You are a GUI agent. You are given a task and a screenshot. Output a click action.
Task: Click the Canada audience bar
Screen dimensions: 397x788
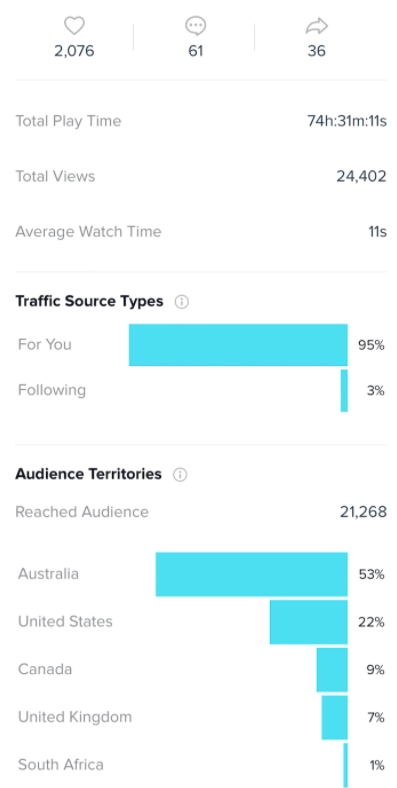coord(332,670)
